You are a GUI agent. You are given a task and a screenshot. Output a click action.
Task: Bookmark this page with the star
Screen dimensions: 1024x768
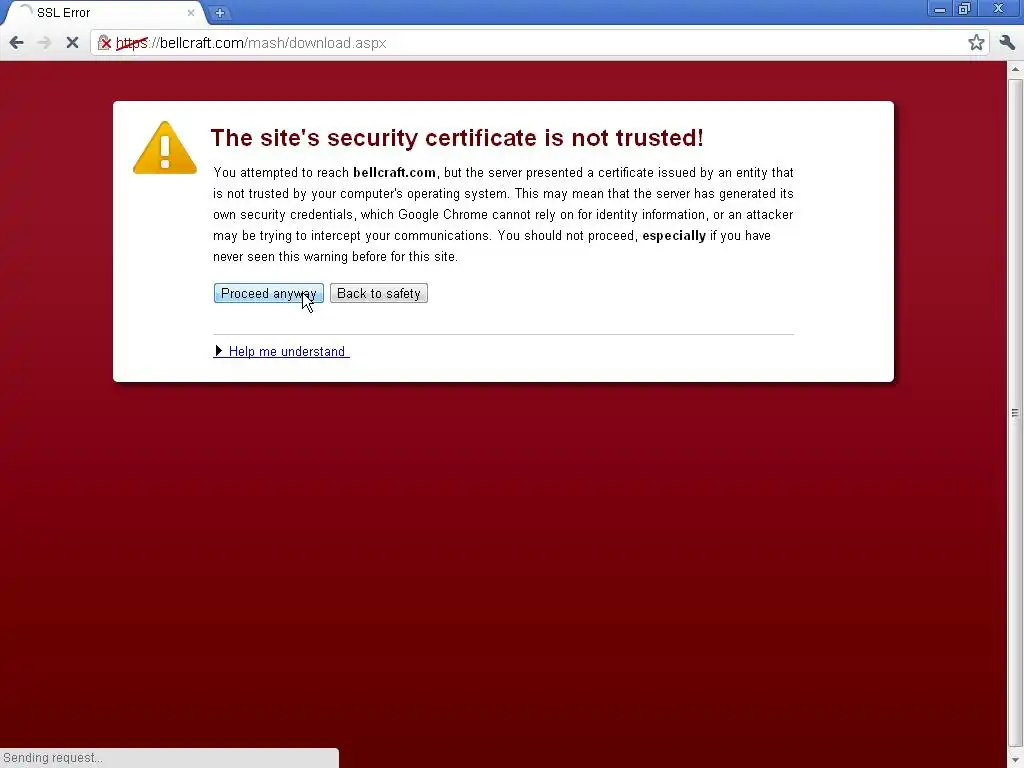[x=976, y=43]
